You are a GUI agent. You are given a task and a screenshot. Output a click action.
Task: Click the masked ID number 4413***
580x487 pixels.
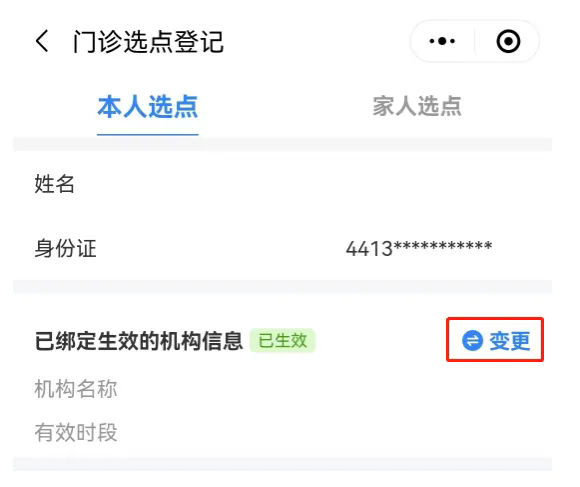click(x=419, y=248)
